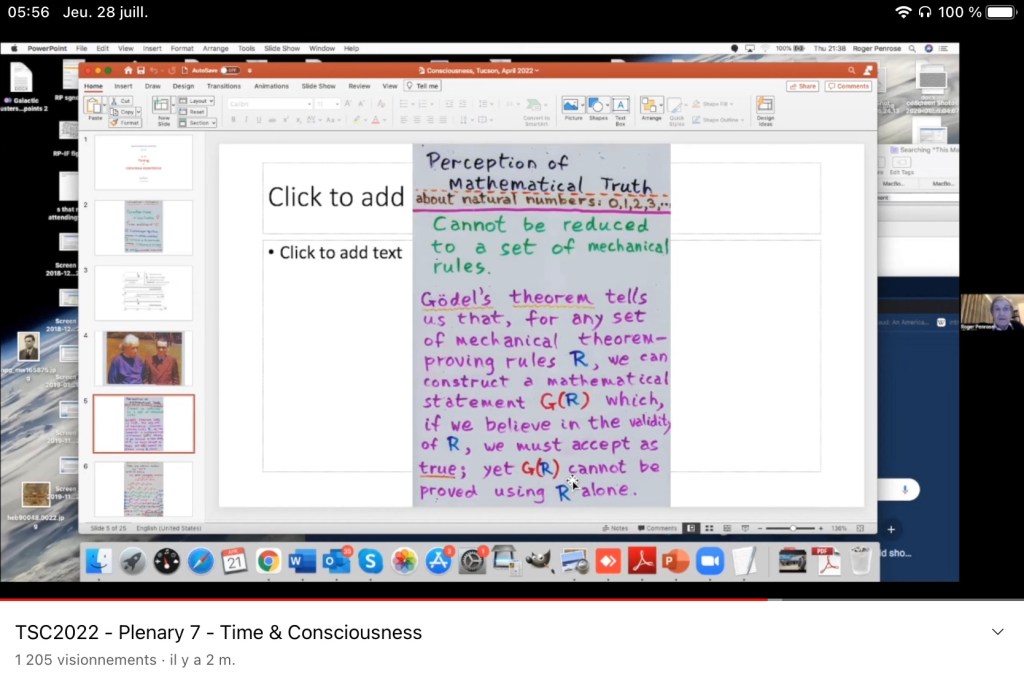
Task: Toggle the AutoSave switch
Action: (x=229, y=71)
